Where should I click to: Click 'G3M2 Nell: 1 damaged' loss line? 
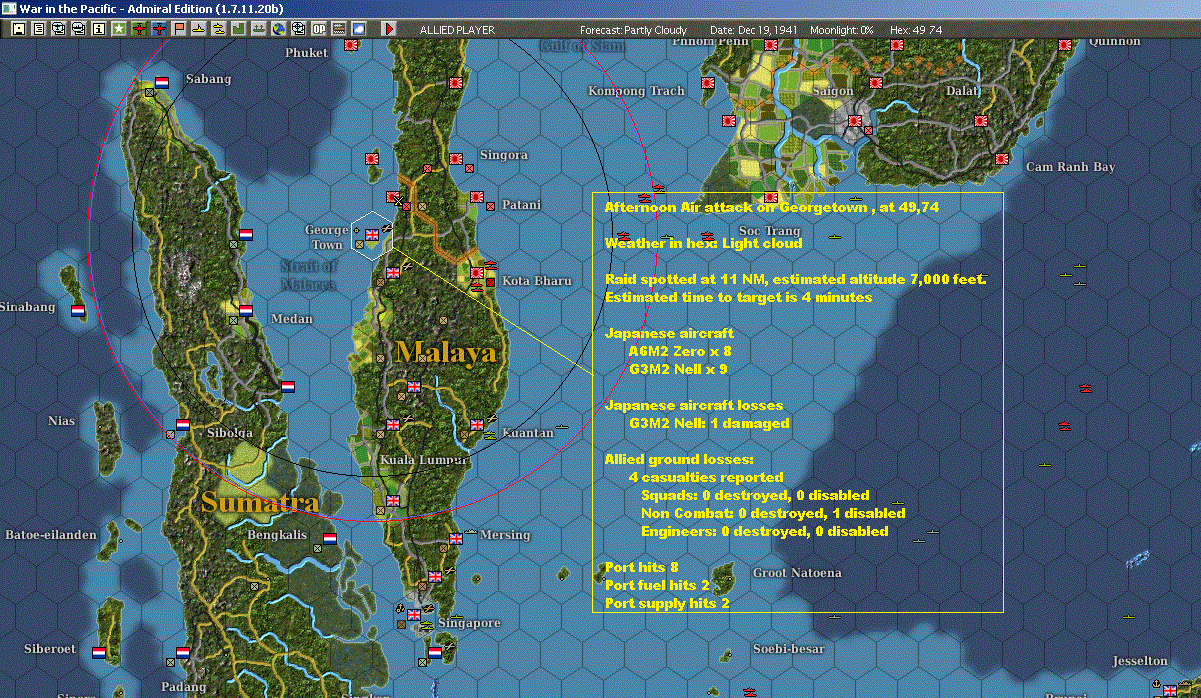pos(709,423)
